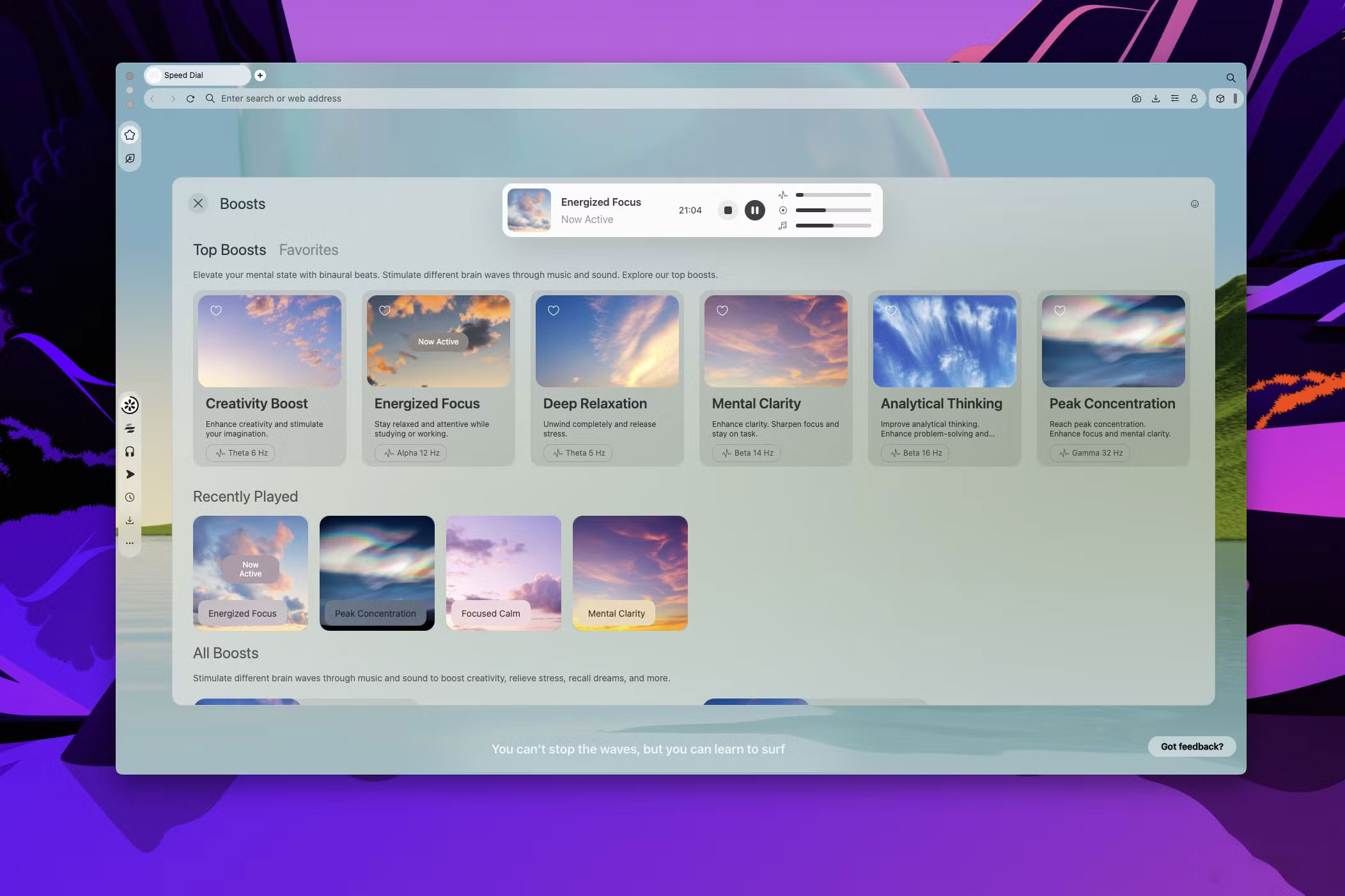Viewport: 1345px width, 896px height.
Task: Open the Boosts icon in the sidebar
Action: (x=130, y=405)
